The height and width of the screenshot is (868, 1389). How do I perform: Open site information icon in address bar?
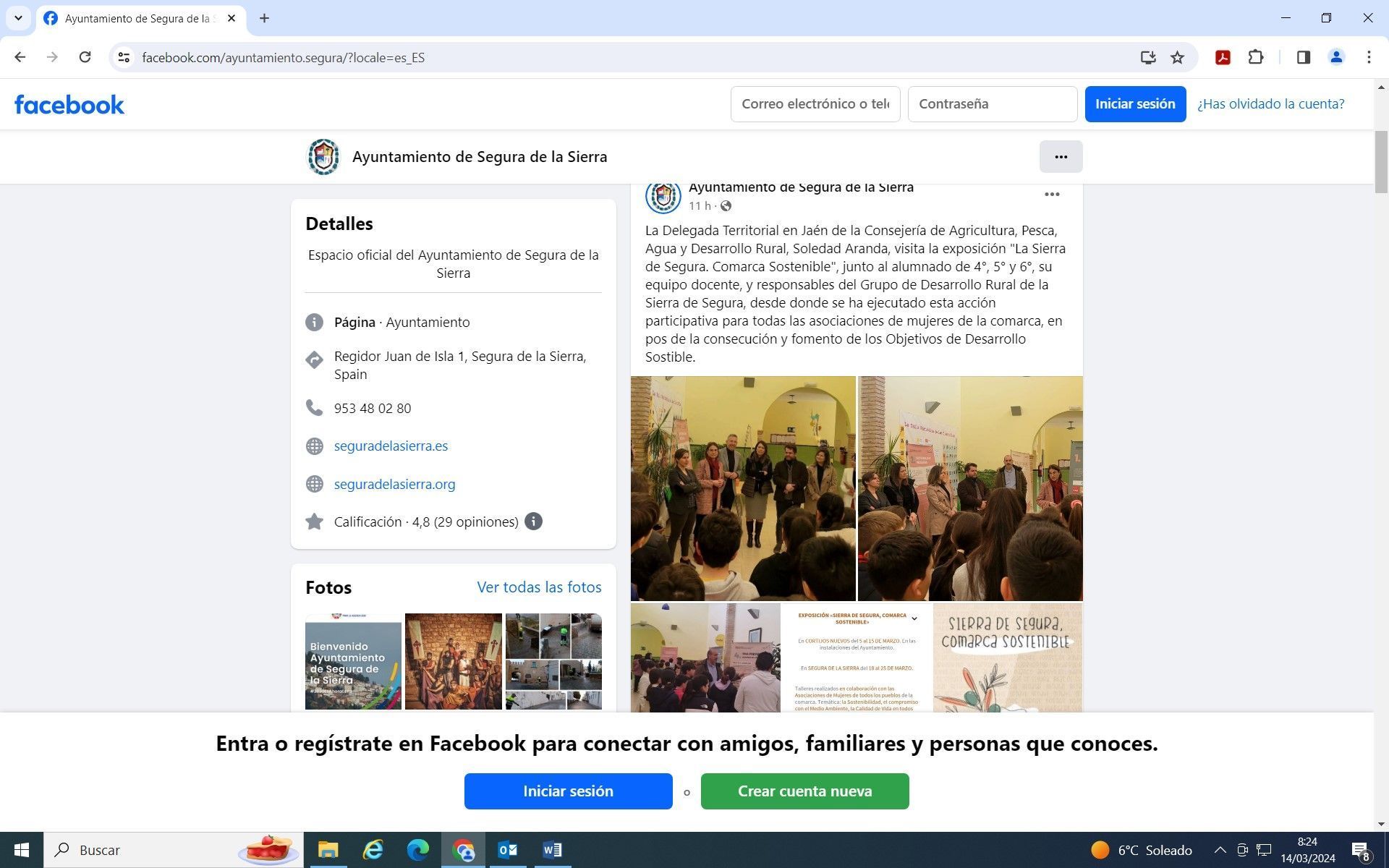(x=124, y=57)
